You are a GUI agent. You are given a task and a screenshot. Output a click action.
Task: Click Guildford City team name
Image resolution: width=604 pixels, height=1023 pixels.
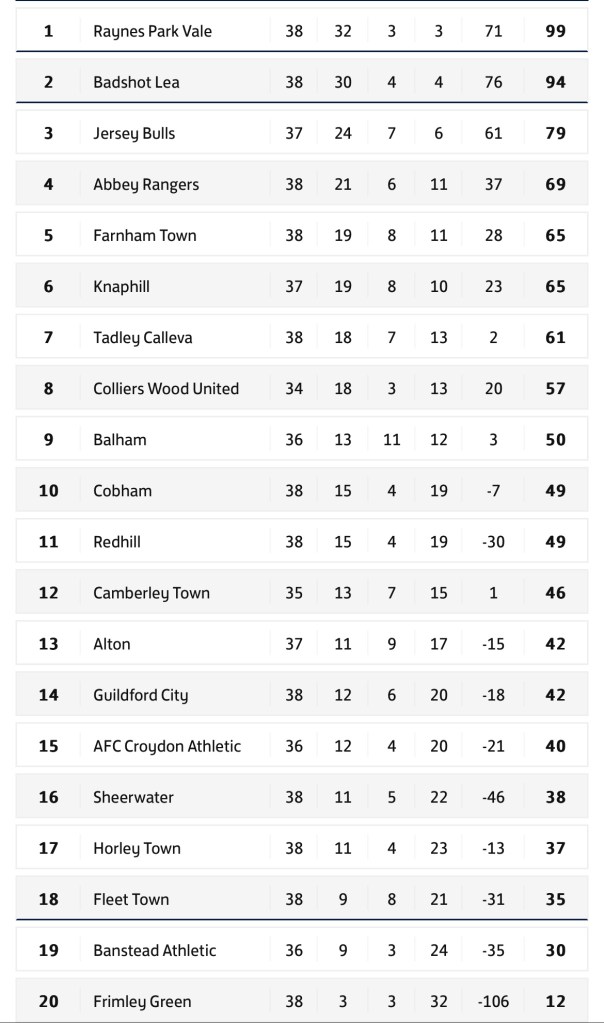pyautogui.click(x=140, y=694)
